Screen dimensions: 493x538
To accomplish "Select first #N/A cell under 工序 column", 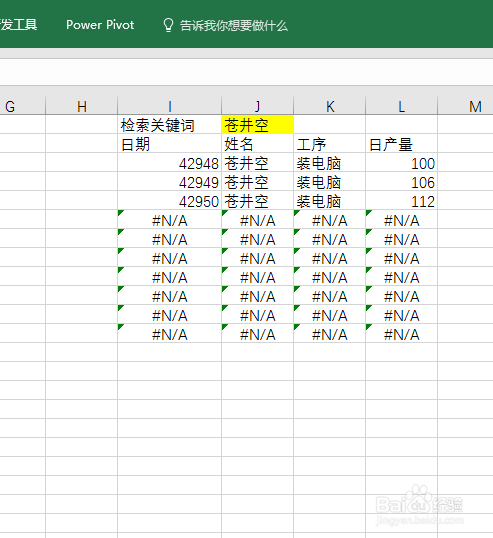I will (330, 220).
